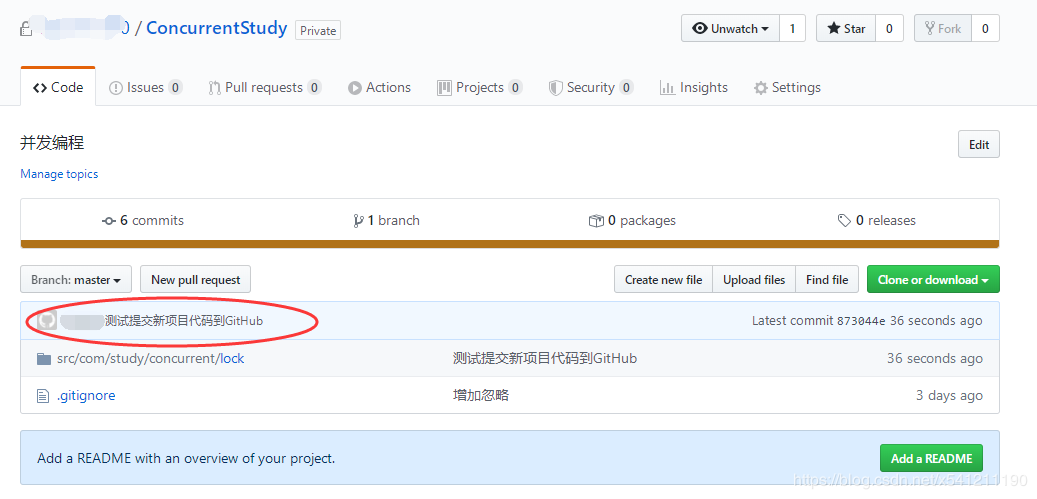This screenshot has width=1037, height=499.
Task: Open the Projects tab
Action: [x=480, y=87]
